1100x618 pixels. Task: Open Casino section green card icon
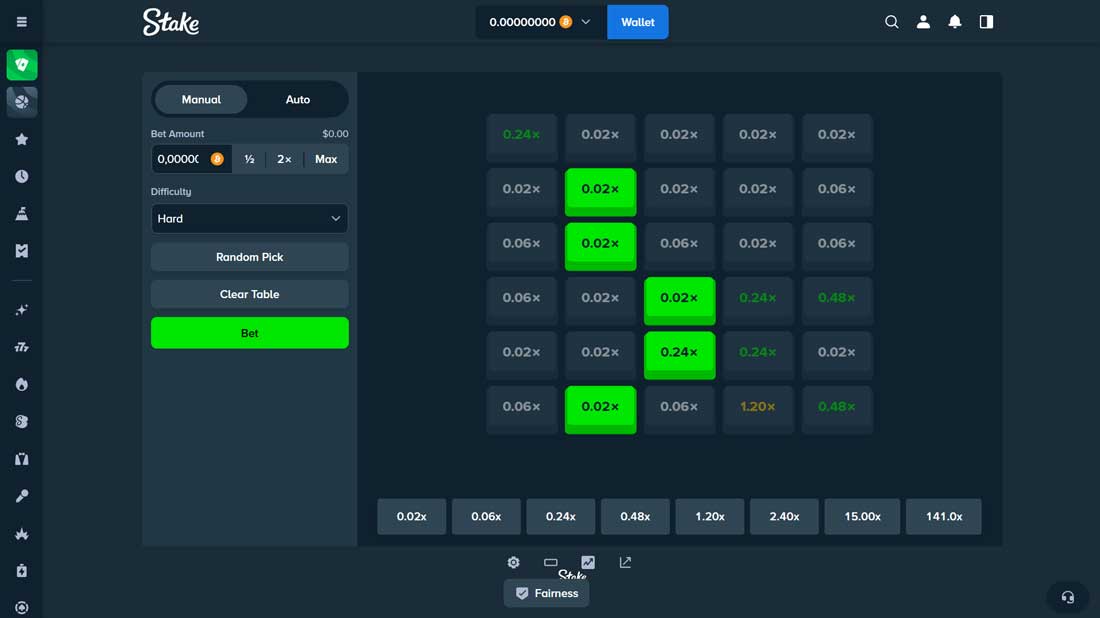point(22,65)
